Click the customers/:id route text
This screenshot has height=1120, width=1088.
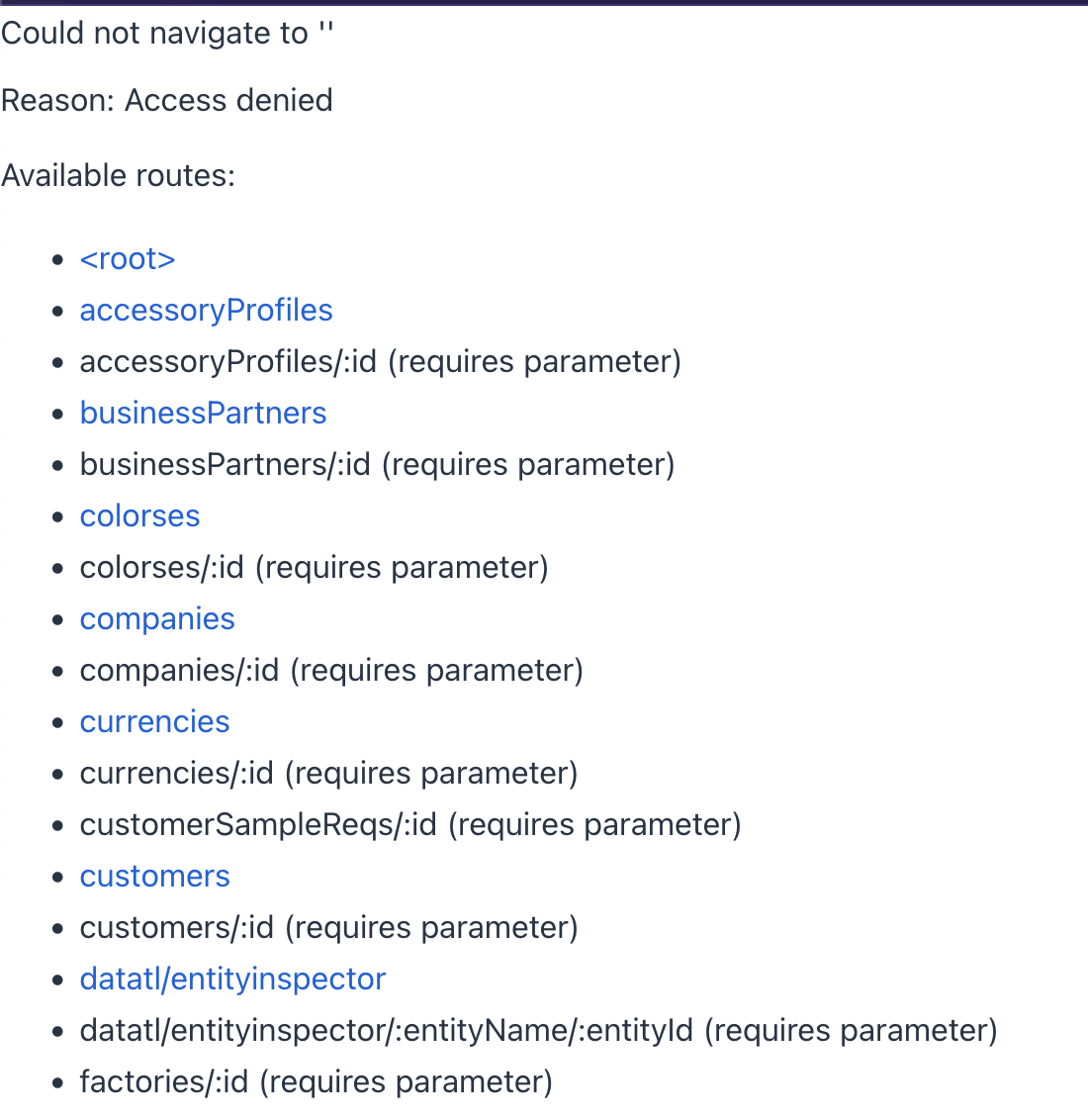click(328, 928)
